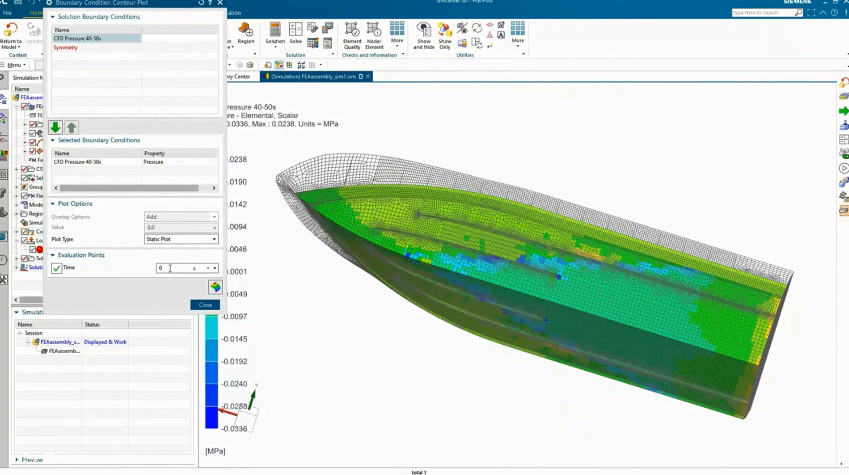Viewport: 849px width, 475px height.
Task: Click the Selected Boundary Conditions horizontal scrollbar
Action: click(129, 188)
